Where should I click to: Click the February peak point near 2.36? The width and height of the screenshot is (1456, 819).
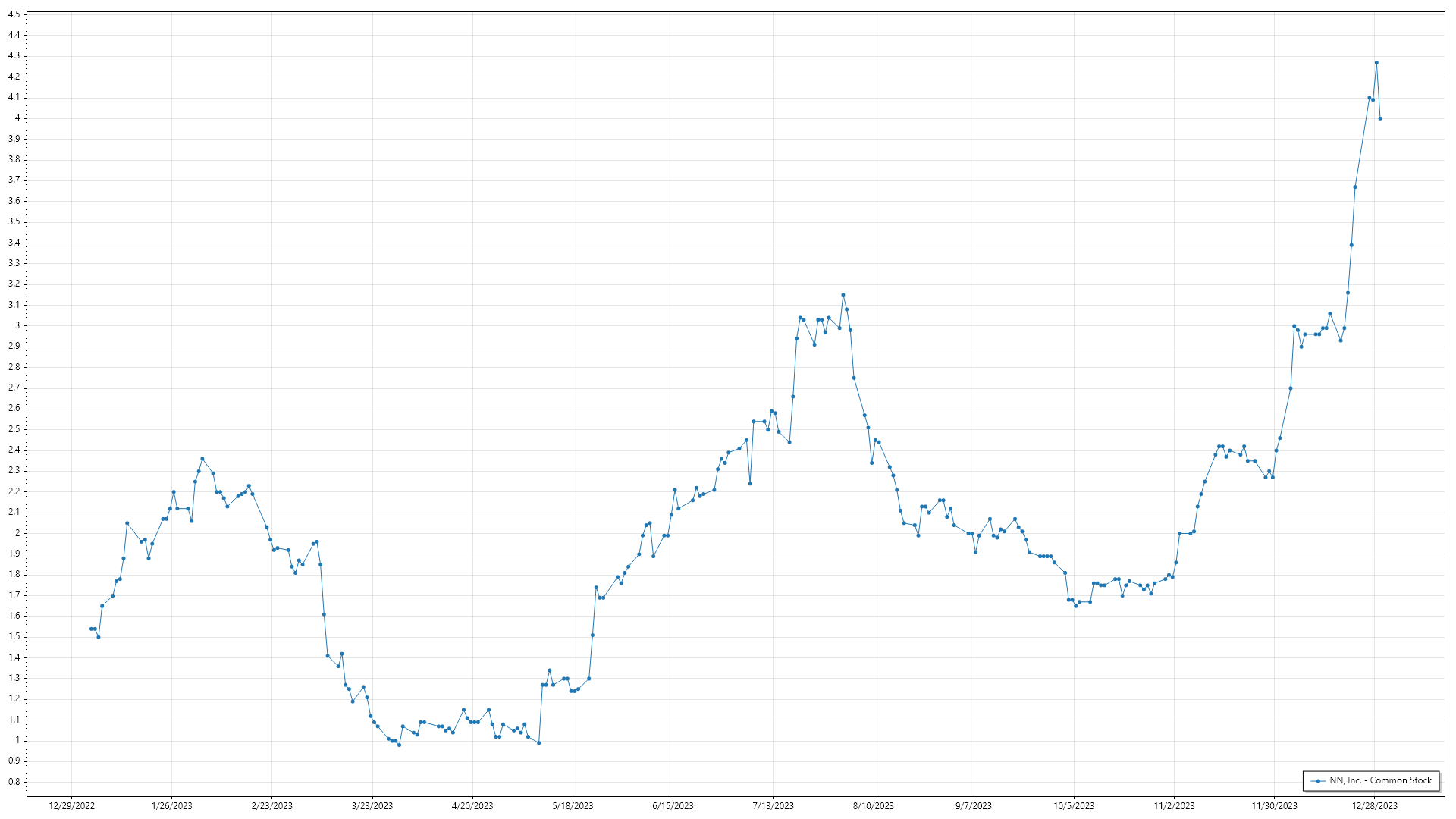tap(202, 459)
